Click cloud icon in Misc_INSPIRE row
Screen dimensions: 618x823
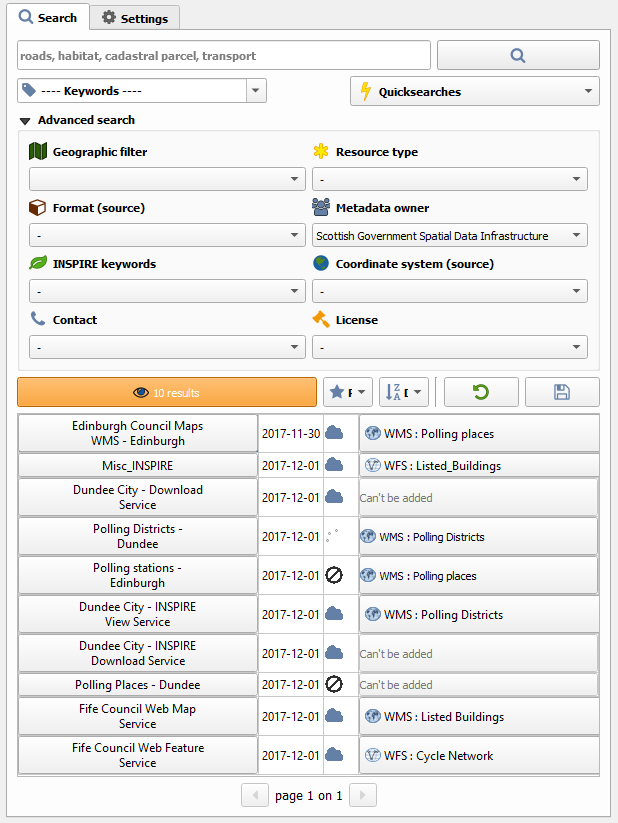click(x=334, y=465)
